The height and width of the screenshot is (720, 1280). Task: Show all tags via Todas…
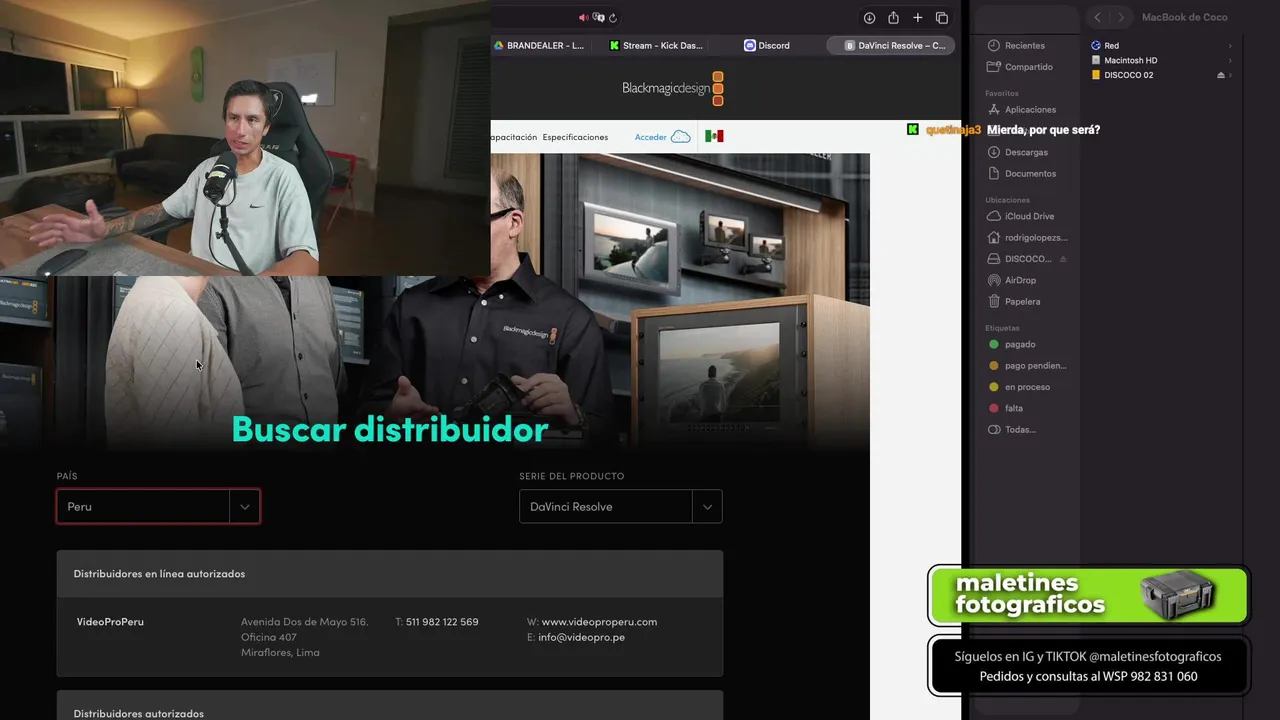(1012, 430)
